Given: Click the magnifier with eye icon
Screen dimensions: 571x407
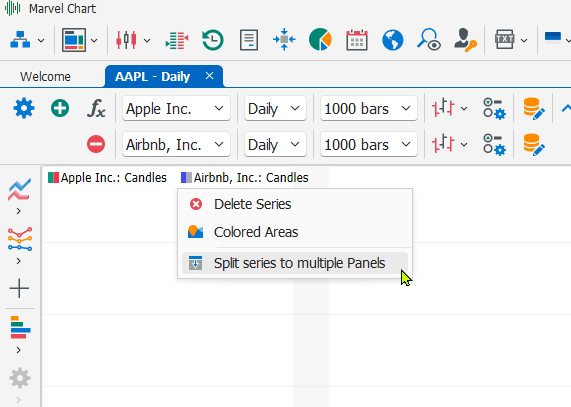Looking at the screenshot, I should click(429, 39).
